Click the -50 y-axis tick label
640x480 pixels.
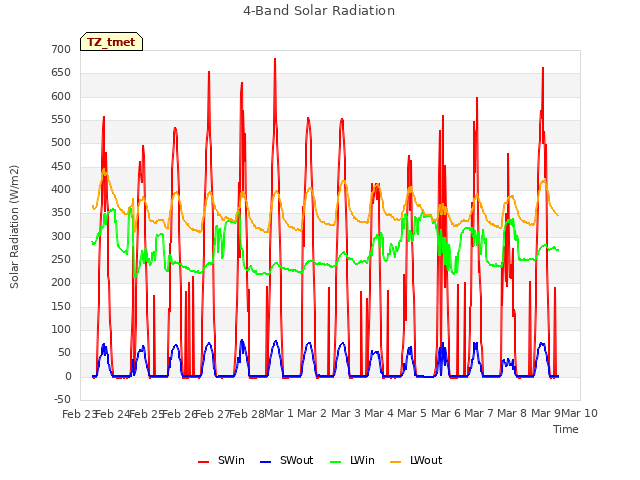[x=62, y=399]
